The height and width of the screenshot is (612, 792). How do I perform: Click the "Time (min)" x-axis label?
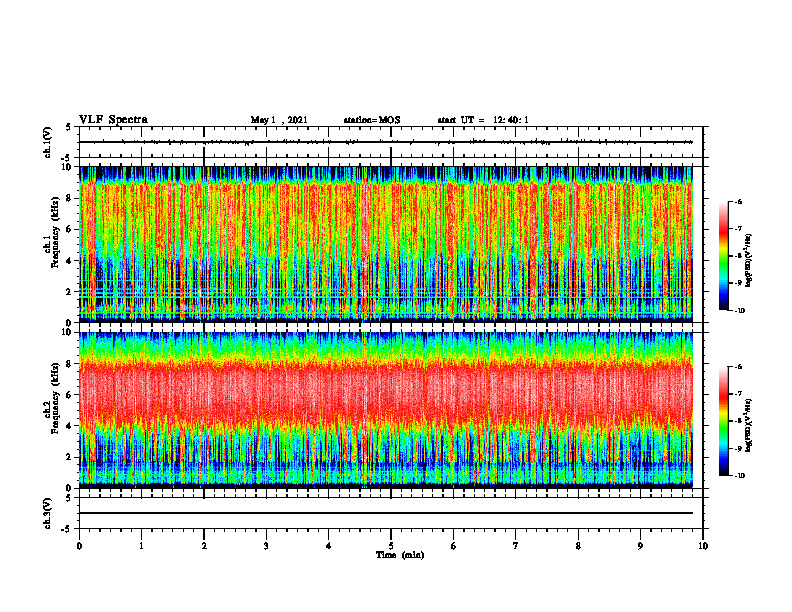click(400, 555)
